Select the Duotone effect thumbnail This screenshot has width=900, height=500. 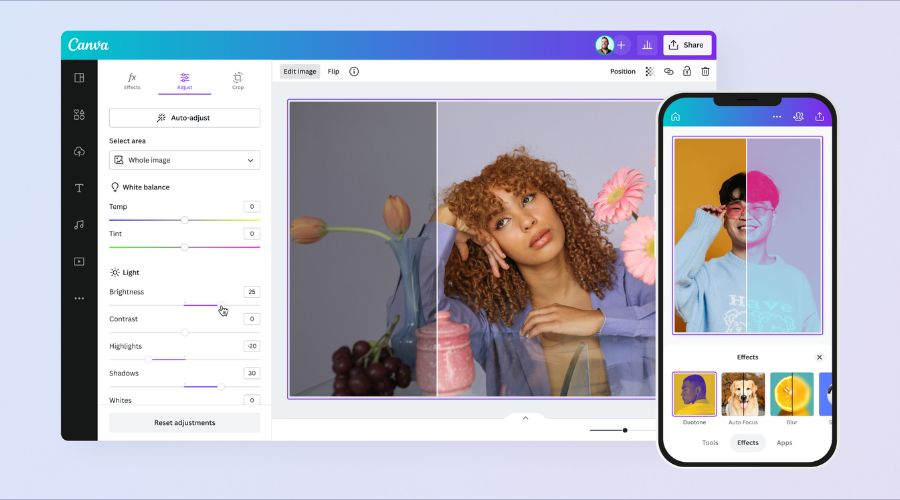tap(695, 394)
